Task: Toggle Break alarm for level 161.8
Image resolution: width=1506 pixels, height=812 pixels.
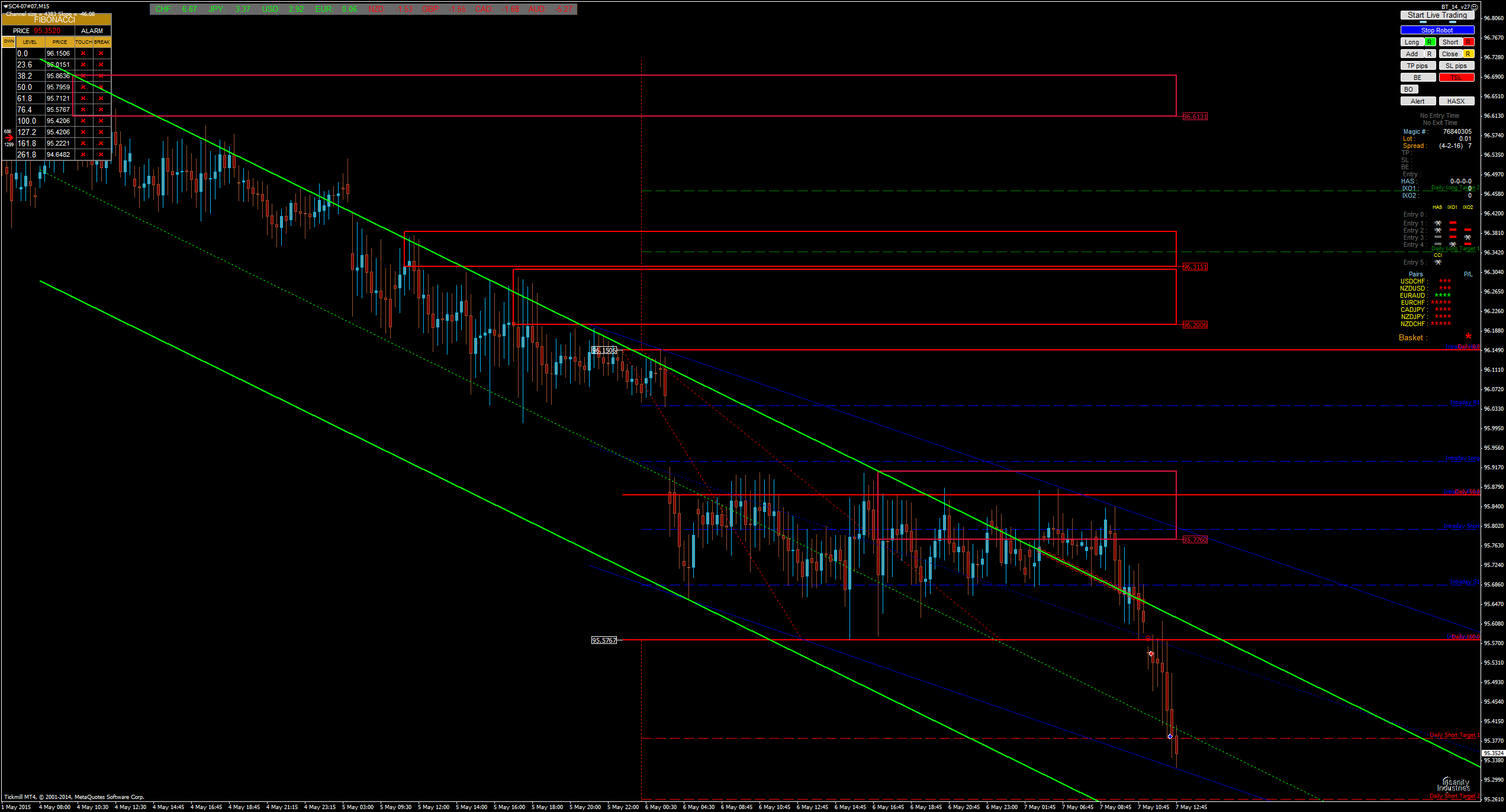Action: (101, 143)
